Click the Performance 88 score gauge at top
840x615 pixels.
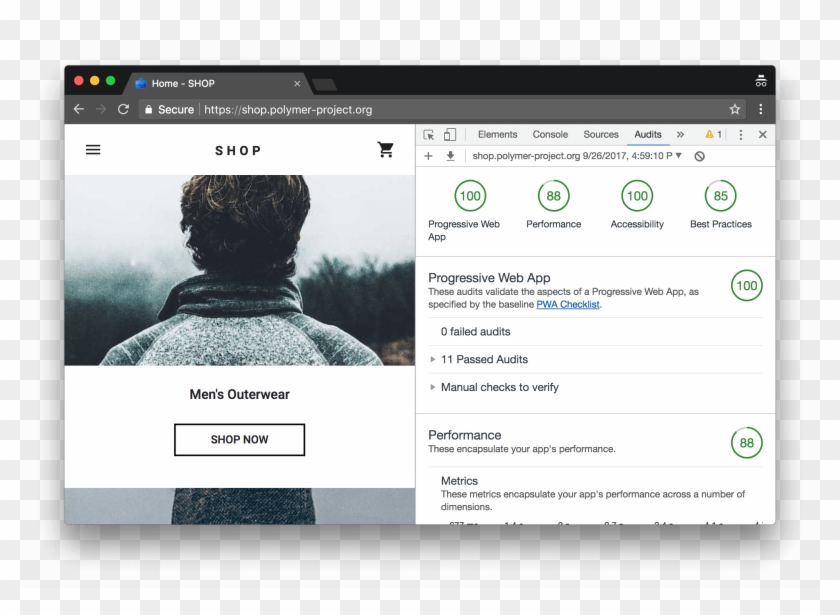coord(553,196)
